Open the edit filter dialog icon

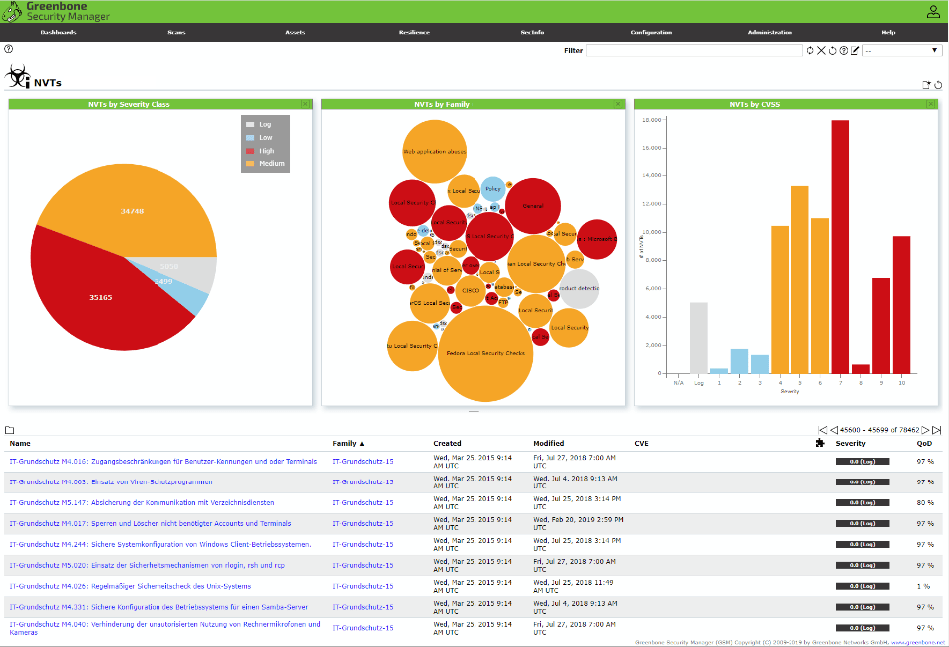pyautogui.click(x=855, y=50)
